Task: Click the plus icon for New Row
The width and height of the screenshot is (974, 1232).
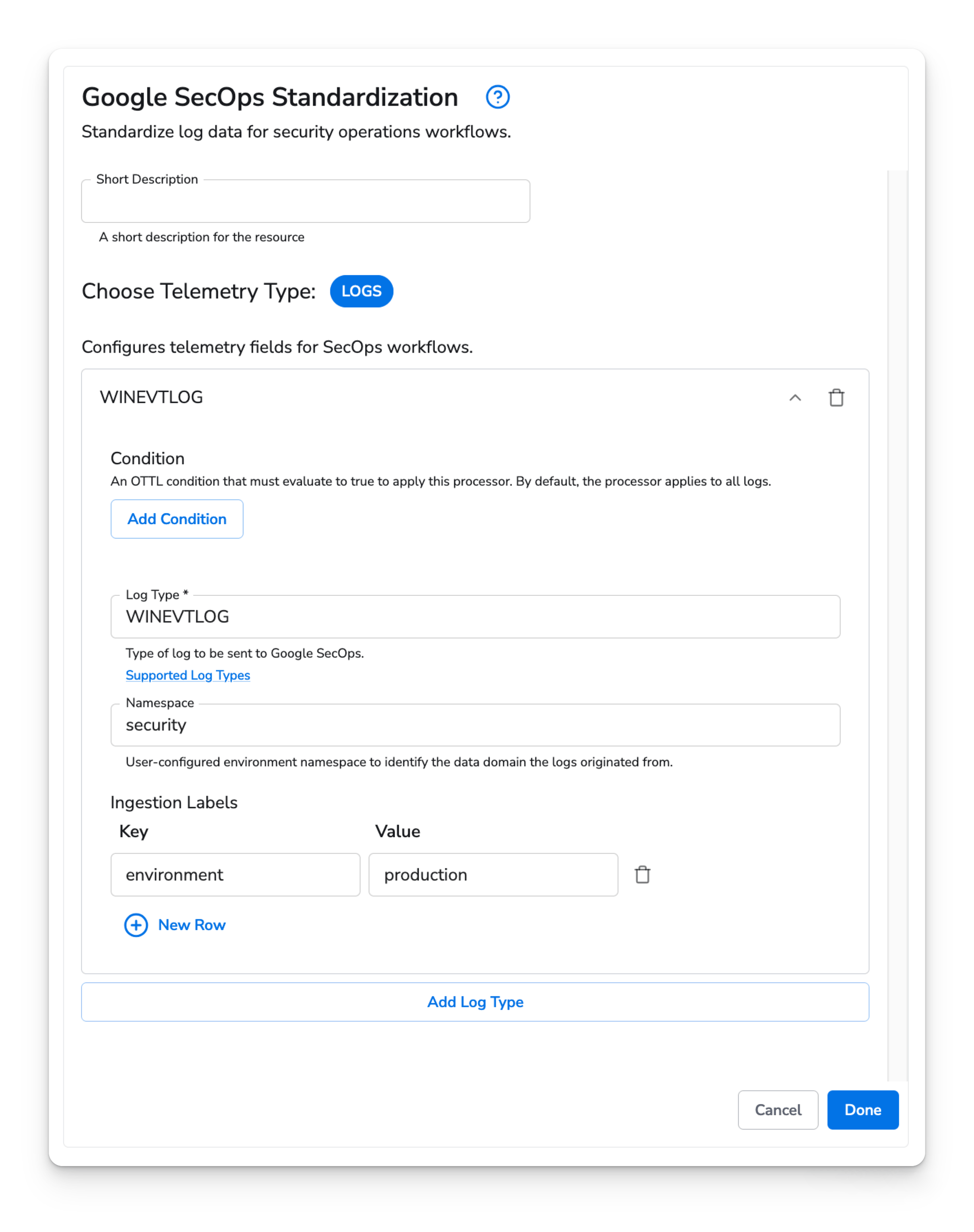Action: tap(136, 925)
